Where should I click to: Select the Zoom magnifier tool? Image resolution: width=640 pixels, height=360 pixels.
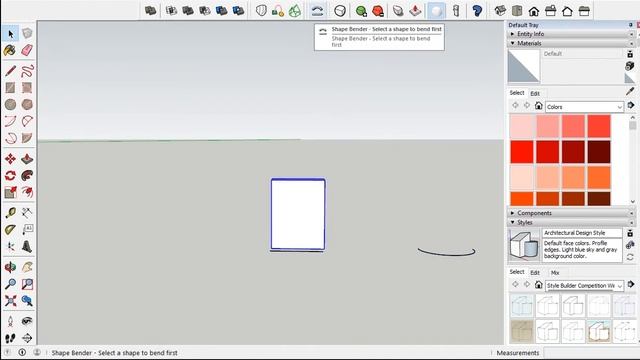10,284
